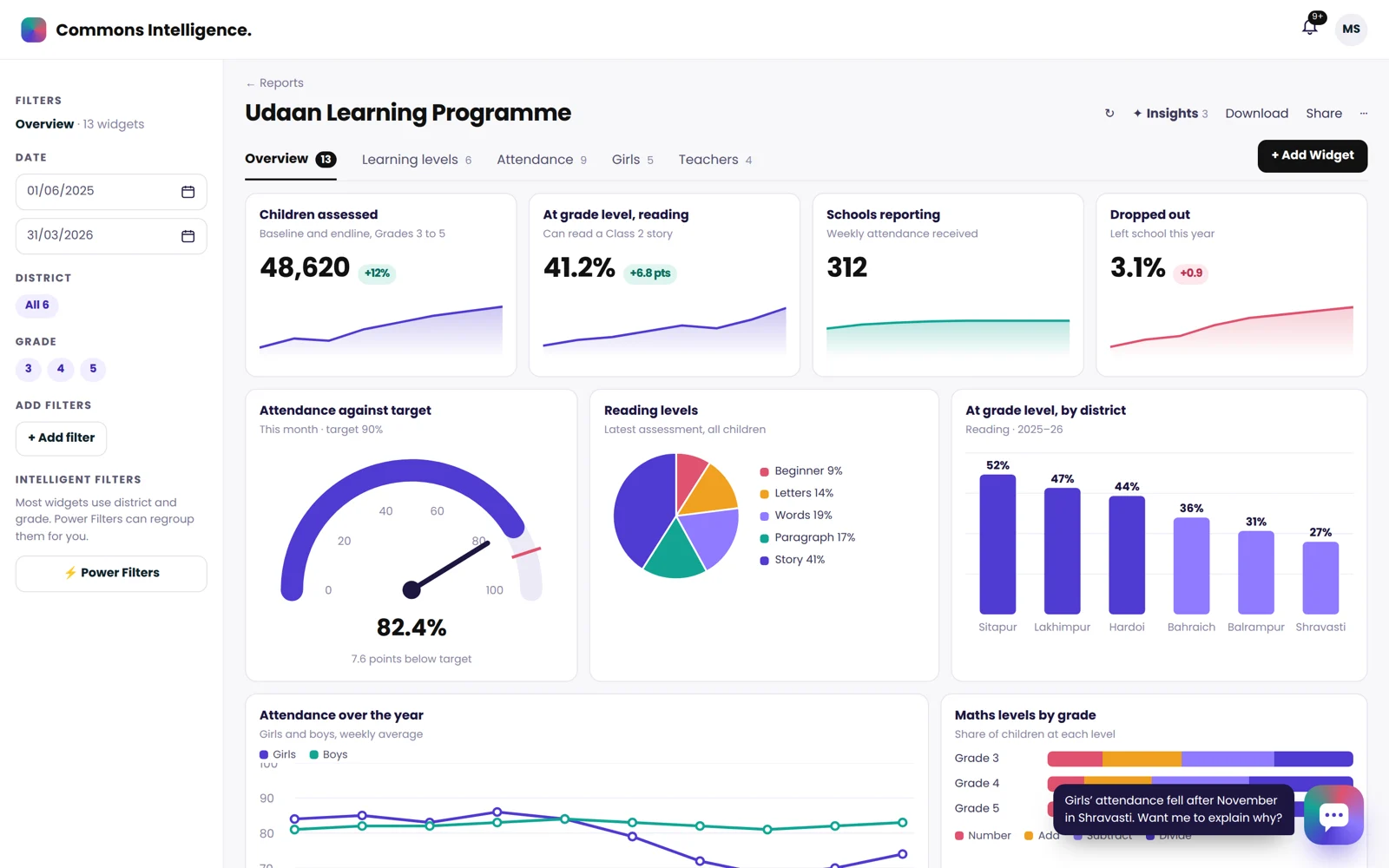This screenshot has height=868, width=1389.
Task: Click the Add filter button
Action: click(61, 438)
